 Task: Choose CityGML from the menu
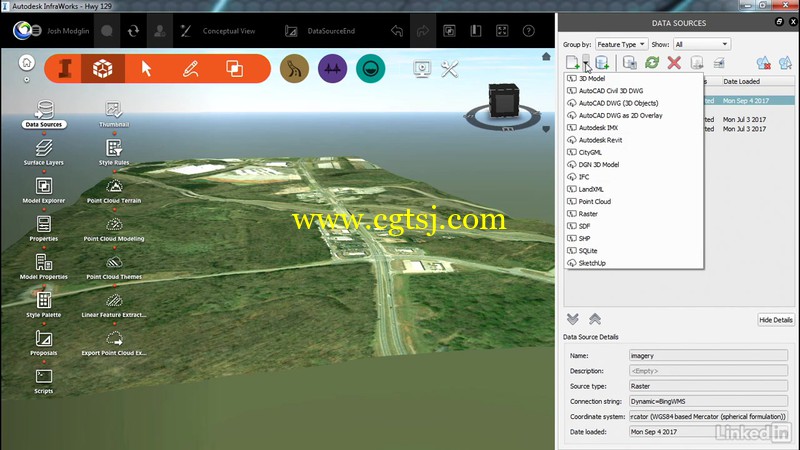(634, 152)
